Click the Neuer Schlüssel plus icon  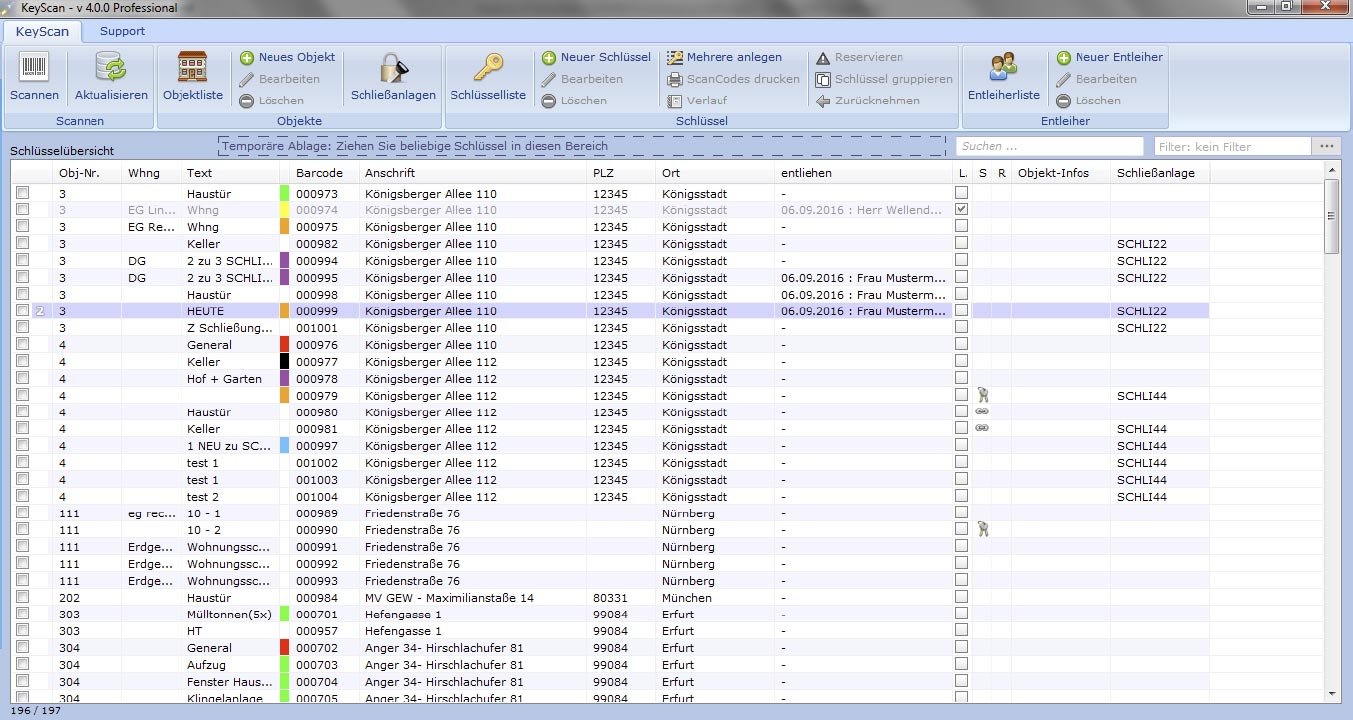coord(549,58)
